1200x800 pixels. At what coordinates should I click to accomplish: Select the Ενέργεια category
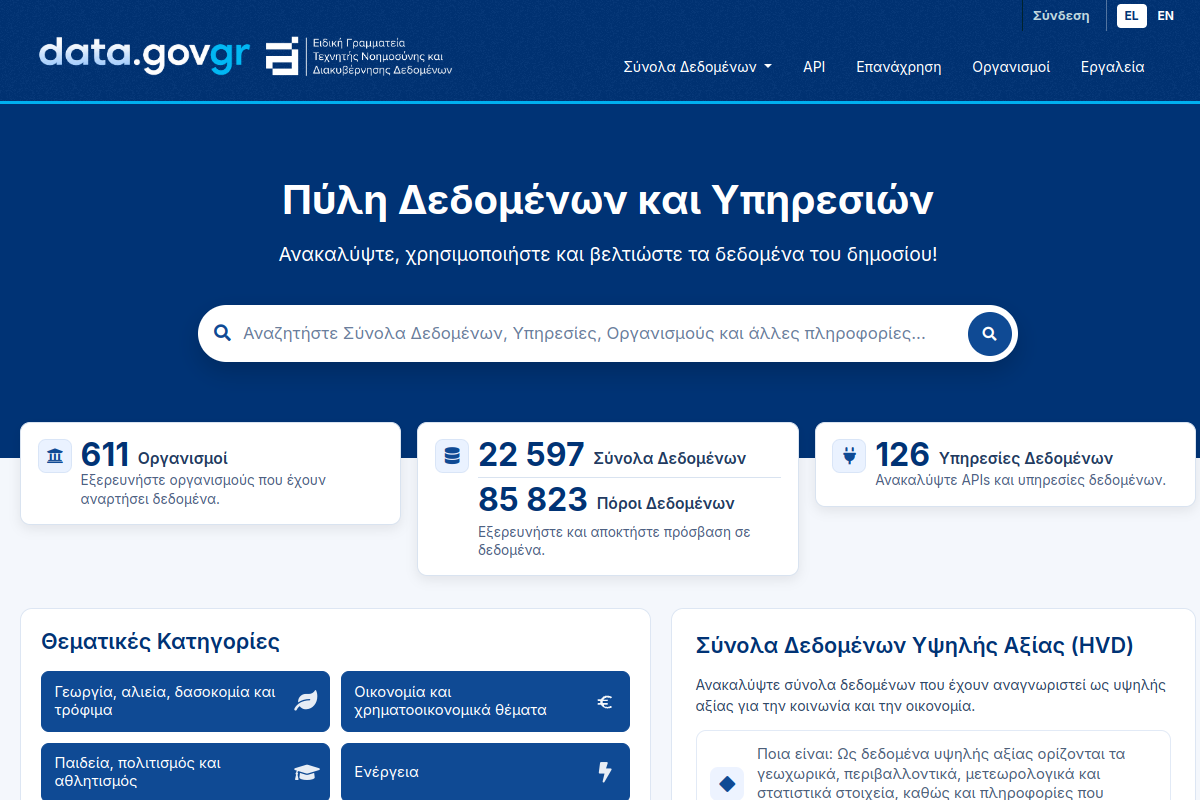(x=485, y=772)
